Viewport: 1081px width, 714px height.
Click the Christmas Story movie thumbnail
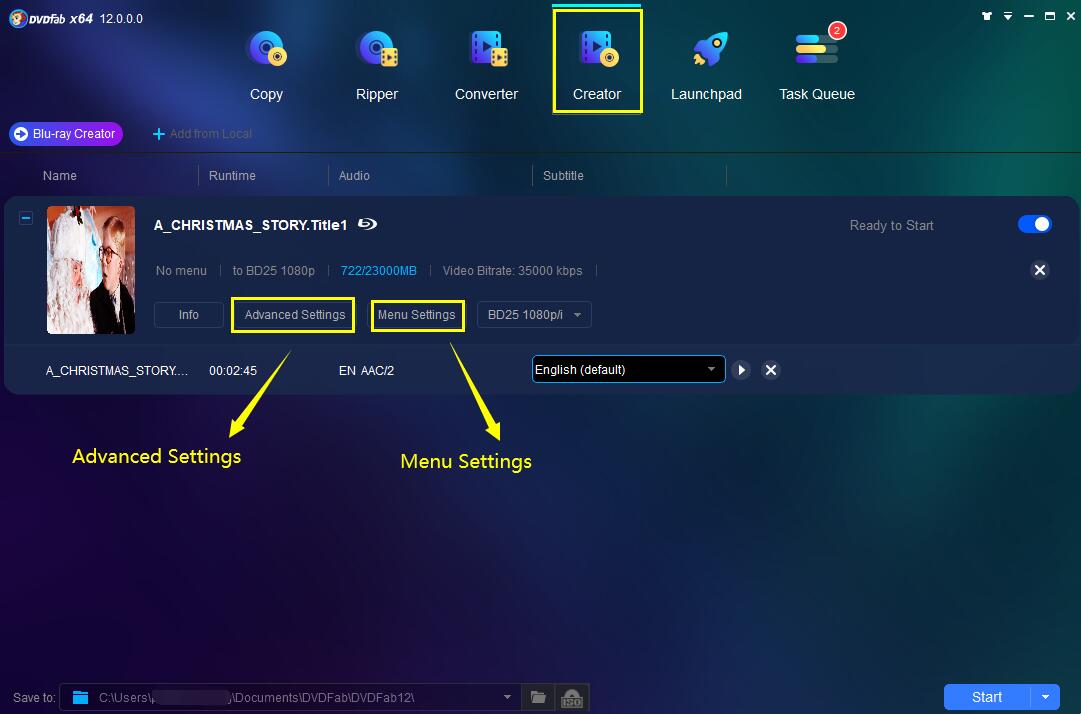91,269
